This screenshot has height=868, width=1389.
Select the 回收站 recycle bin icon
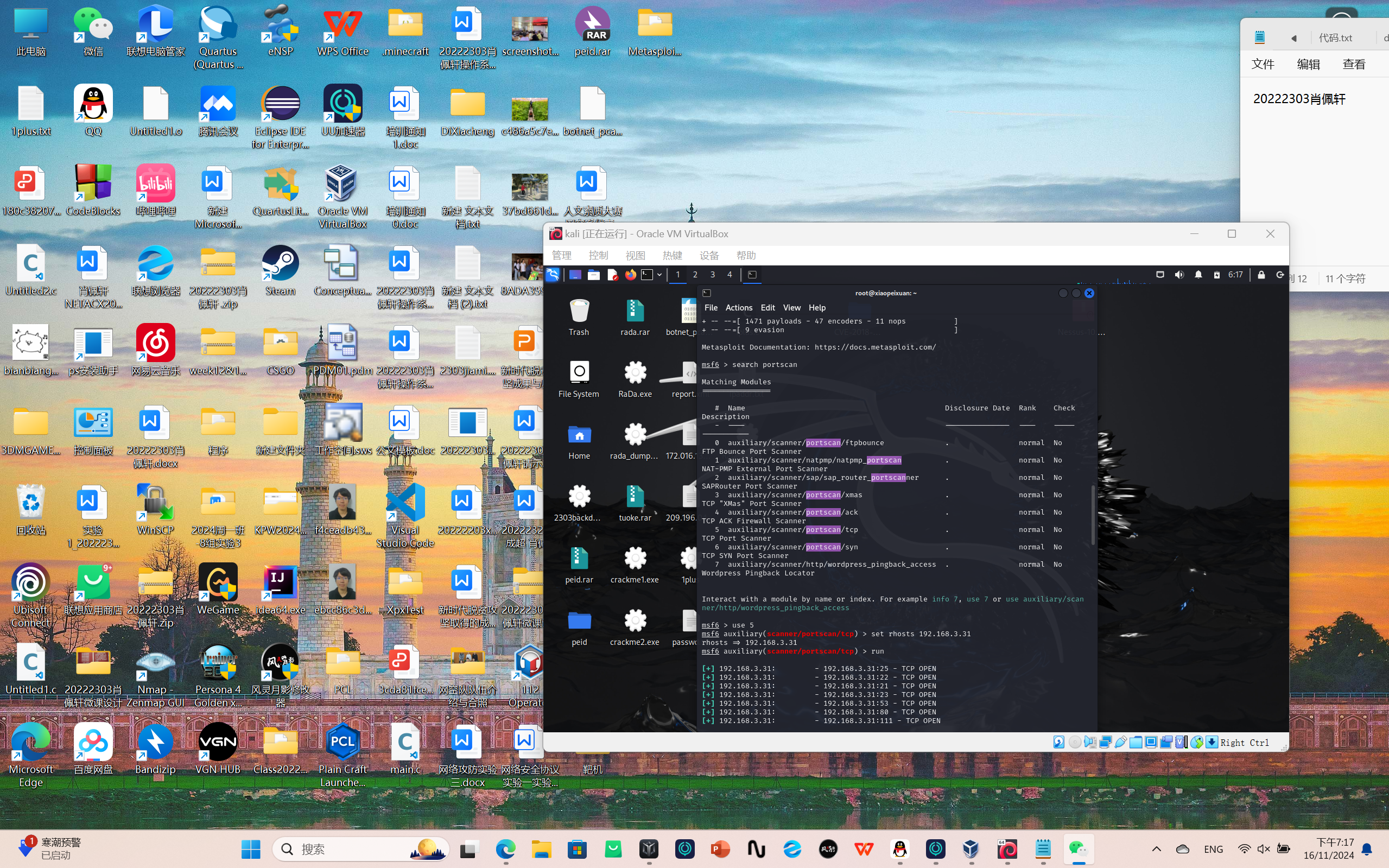click(x=30, y=510)
